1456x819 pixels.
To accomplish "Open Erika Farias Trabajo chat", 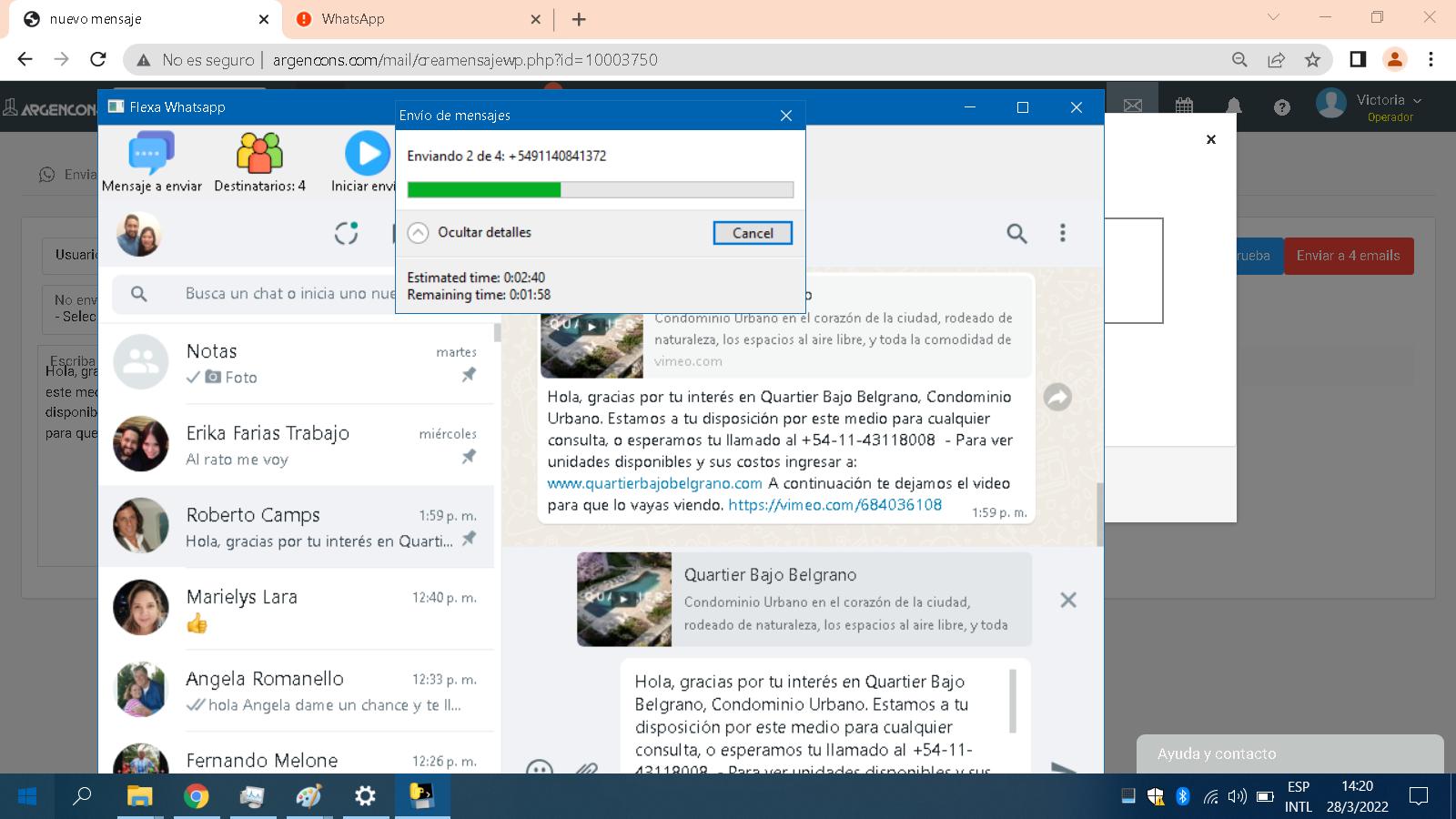I will (x=297, y=445).
